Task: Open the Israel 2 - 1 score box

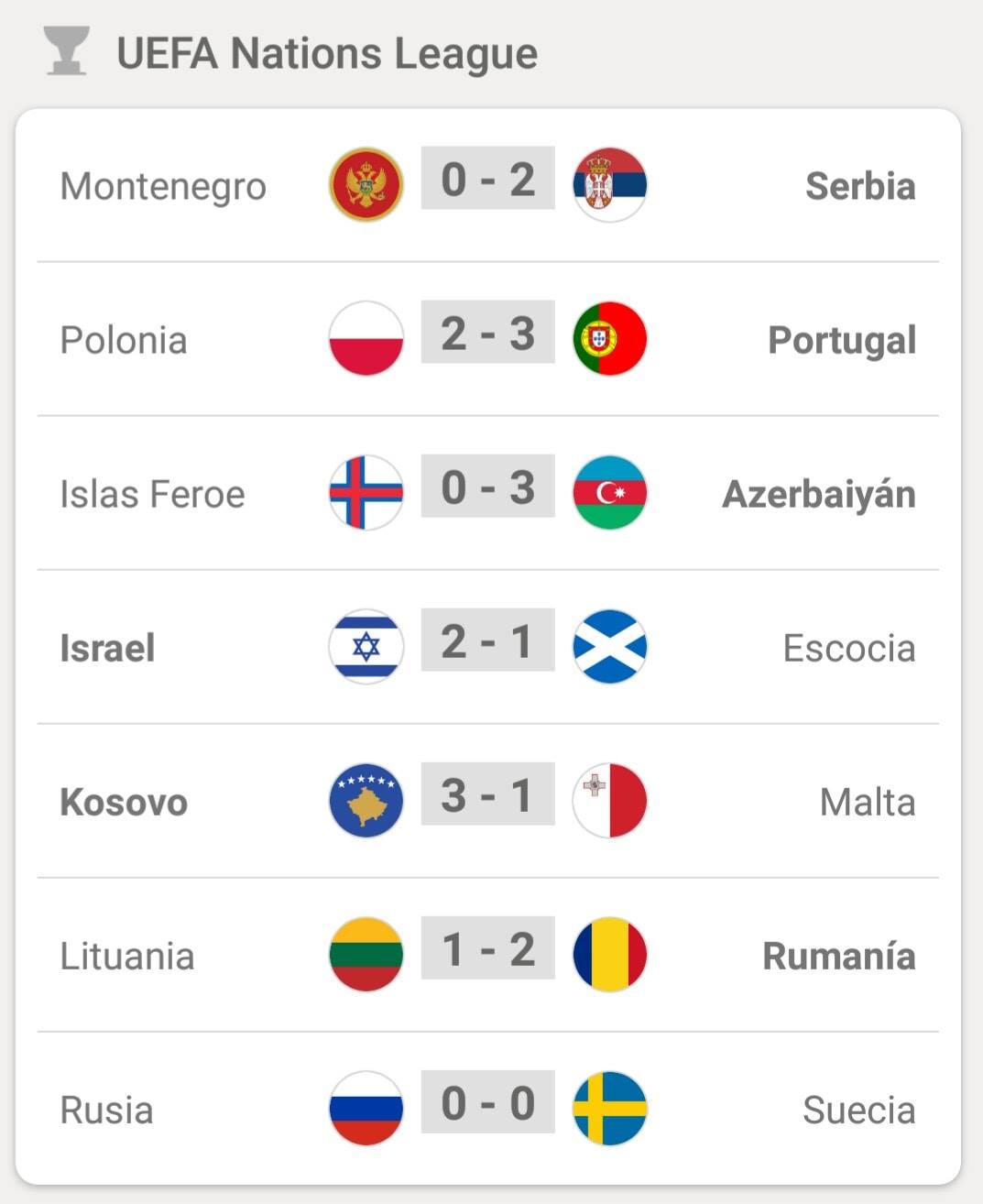Action: click(488, 640)
